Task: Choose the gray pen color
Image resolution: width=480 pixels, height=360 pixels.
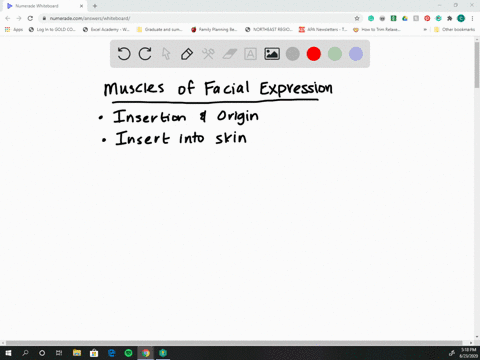Action: coord(293,54)
